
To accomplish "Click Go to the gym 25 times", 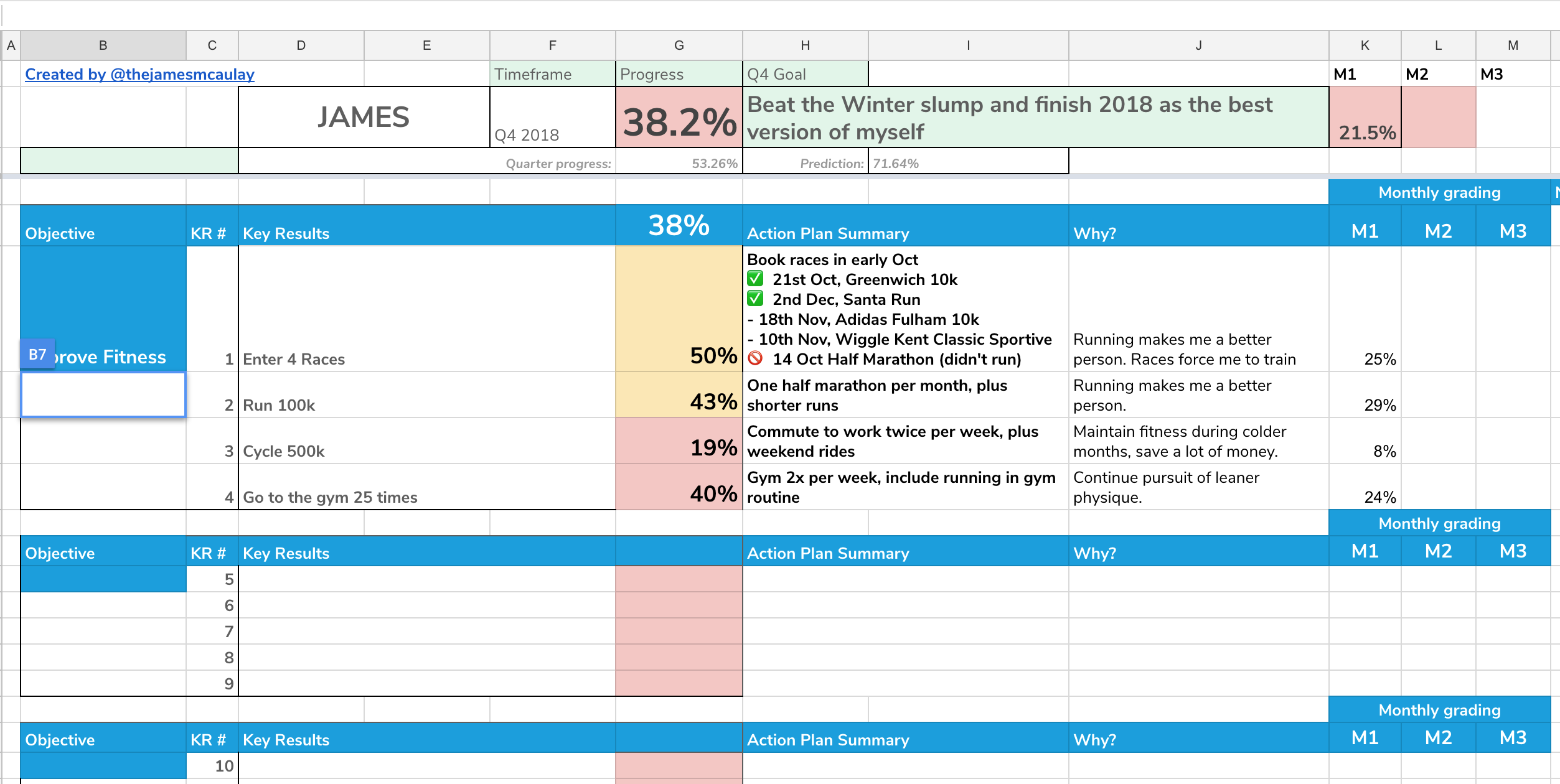I will (427, 487).
